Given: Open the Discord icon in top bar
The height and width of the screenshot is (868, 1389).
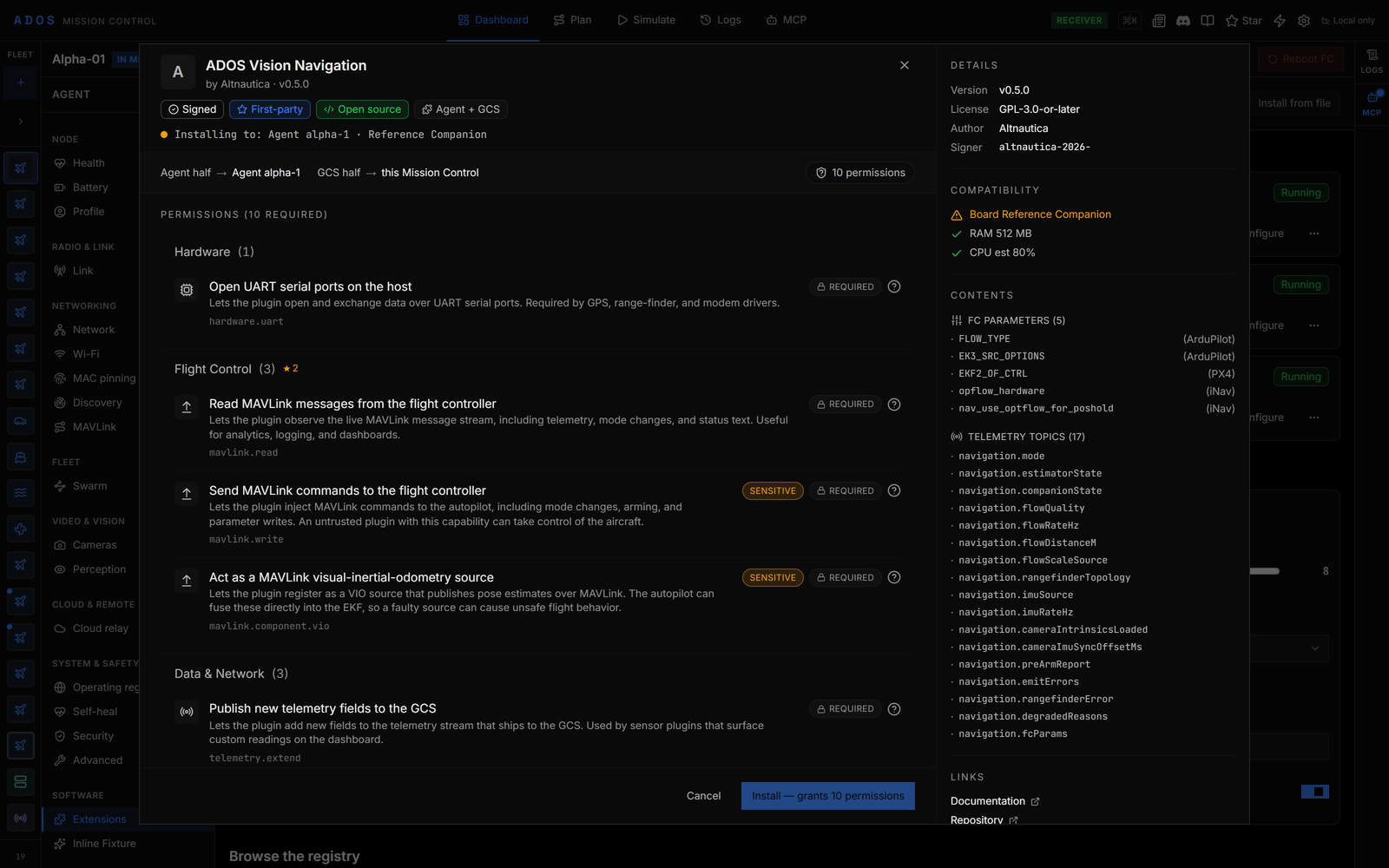Looking at the screenshot, I should tap(1183, 21).
